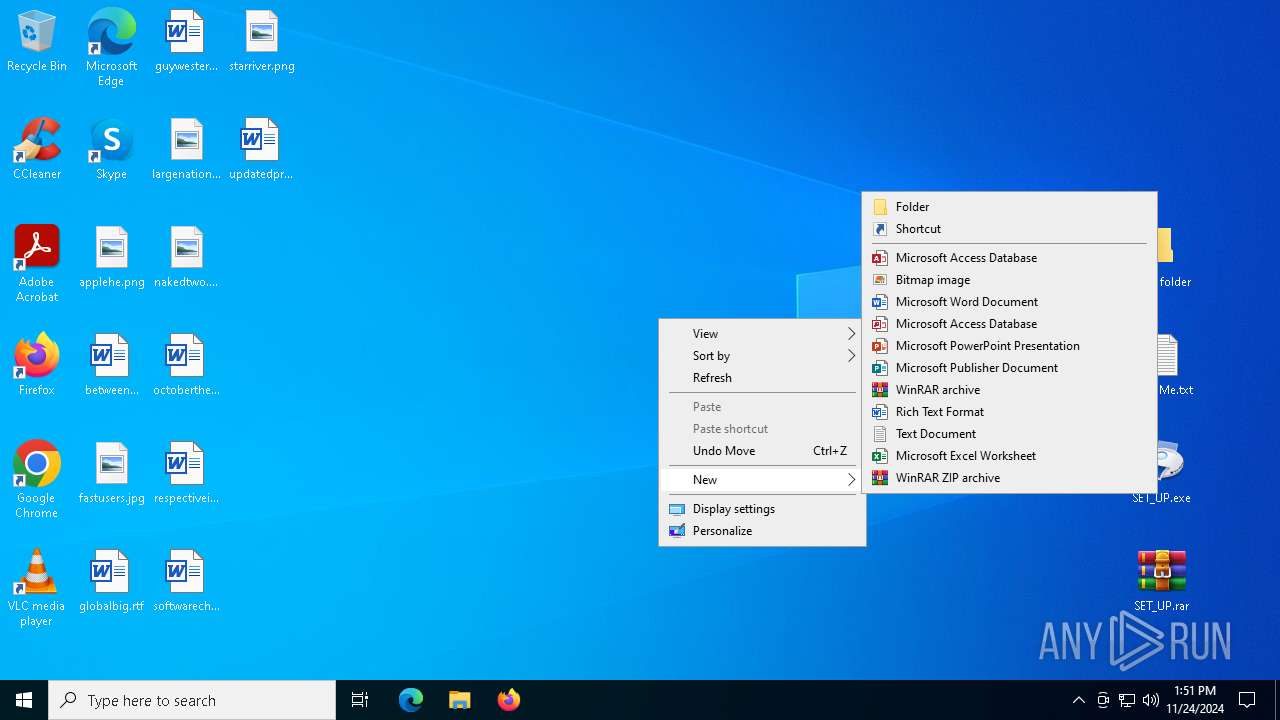Select the SET_UP.rar archive icon
Viewport: 1280px width, 720px height.
point(1161,582)
